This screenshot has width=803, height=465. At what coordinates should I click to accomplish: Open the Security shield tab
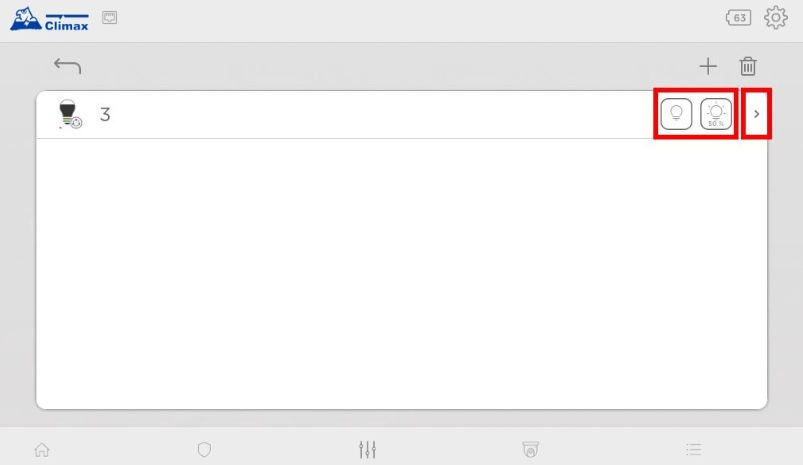(204, 450)
